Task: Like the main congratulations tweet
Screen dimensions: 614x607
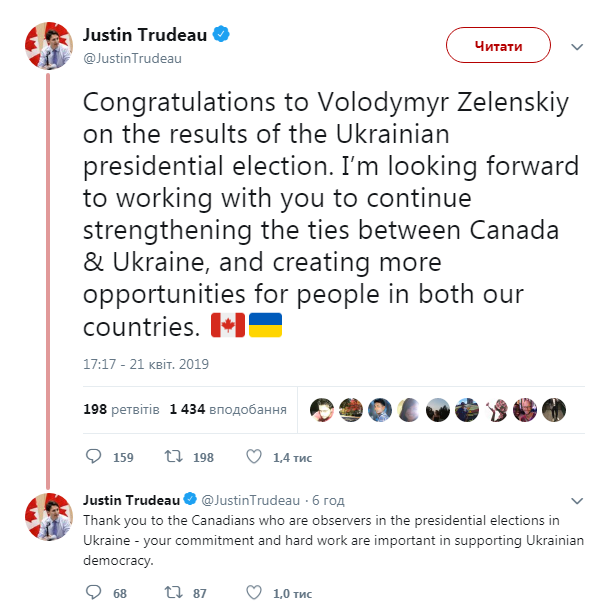Action: pos(254,457)
